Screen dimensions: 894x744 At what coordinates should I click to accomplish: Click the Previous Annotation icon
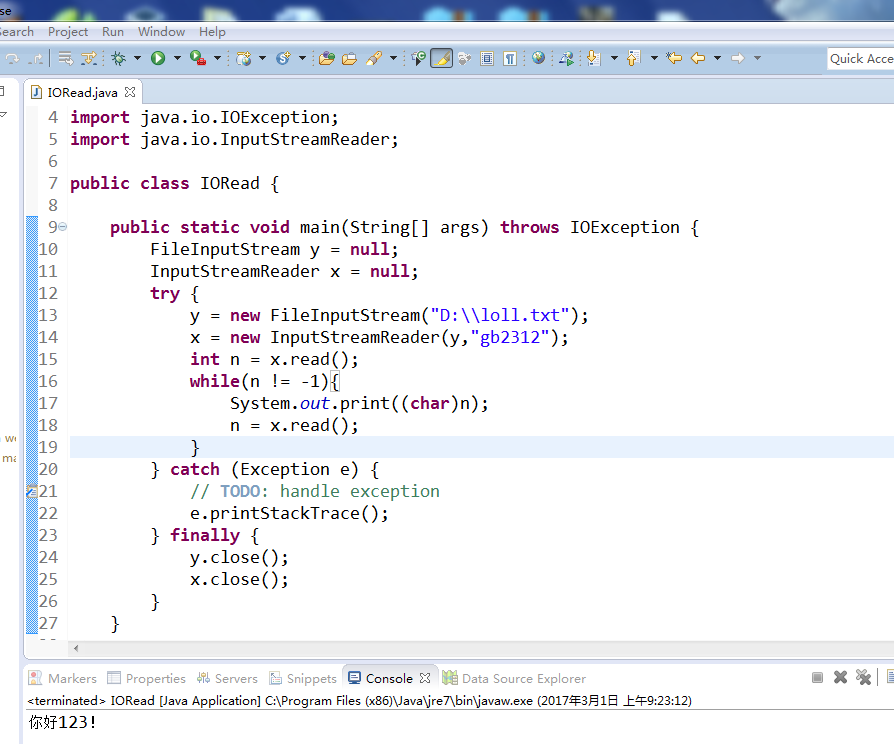point(633,58)
